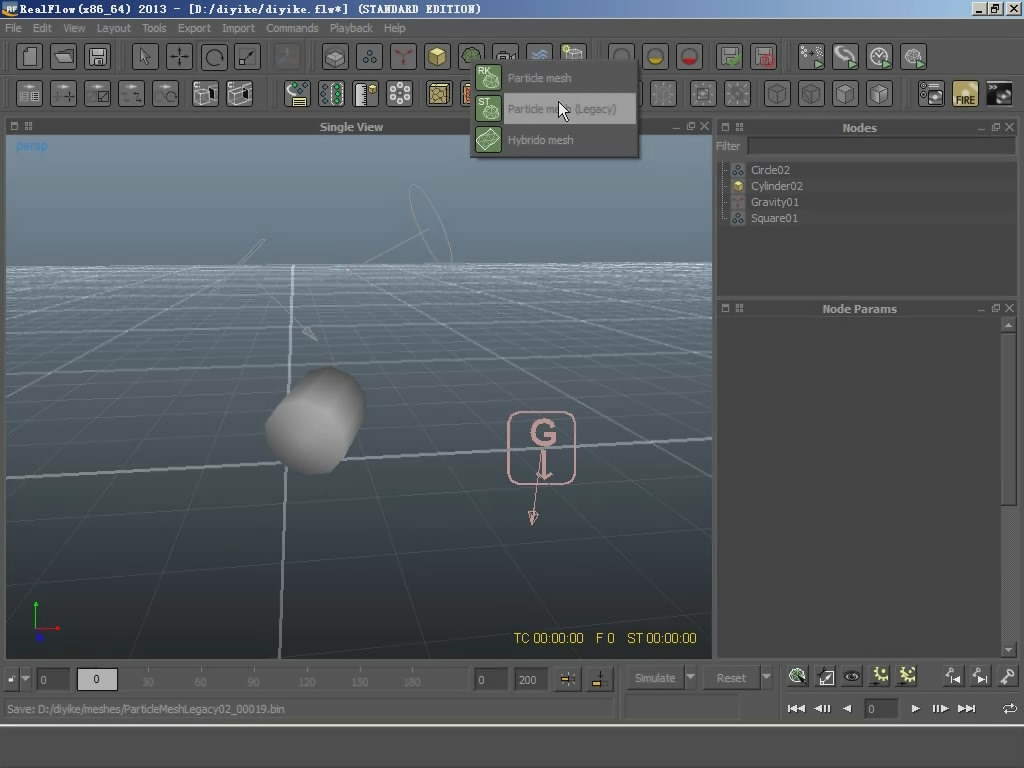This screenshot has width=1024, height=768.
Task: Save the project with the floppy disk icon
Action: click(x=97, y=57)
